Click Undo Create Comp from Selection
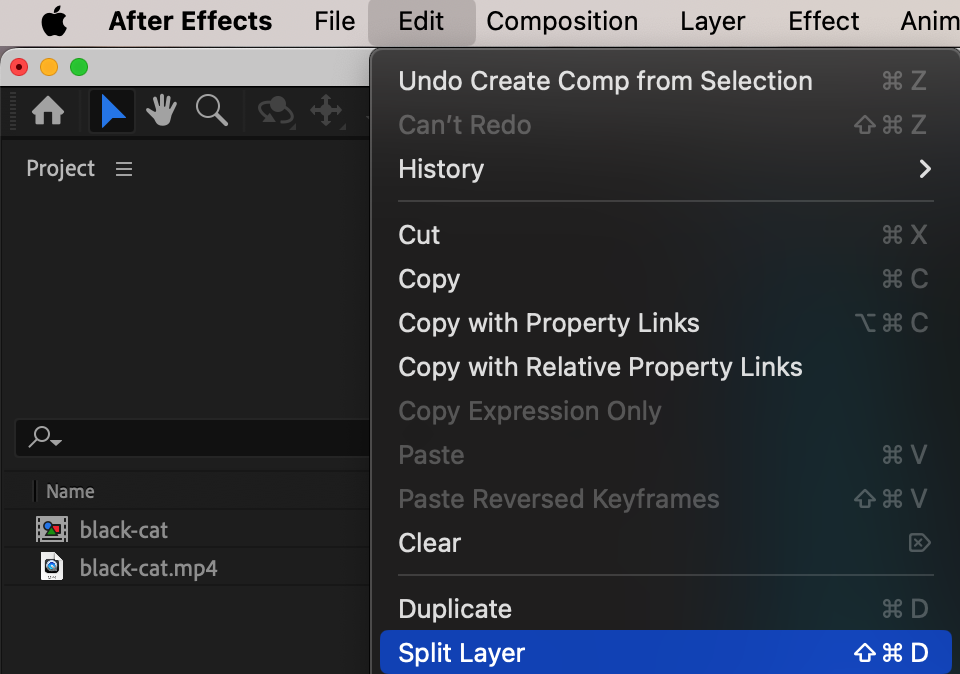The width and height of the screenshot is (960, 674). coord(605,81)
